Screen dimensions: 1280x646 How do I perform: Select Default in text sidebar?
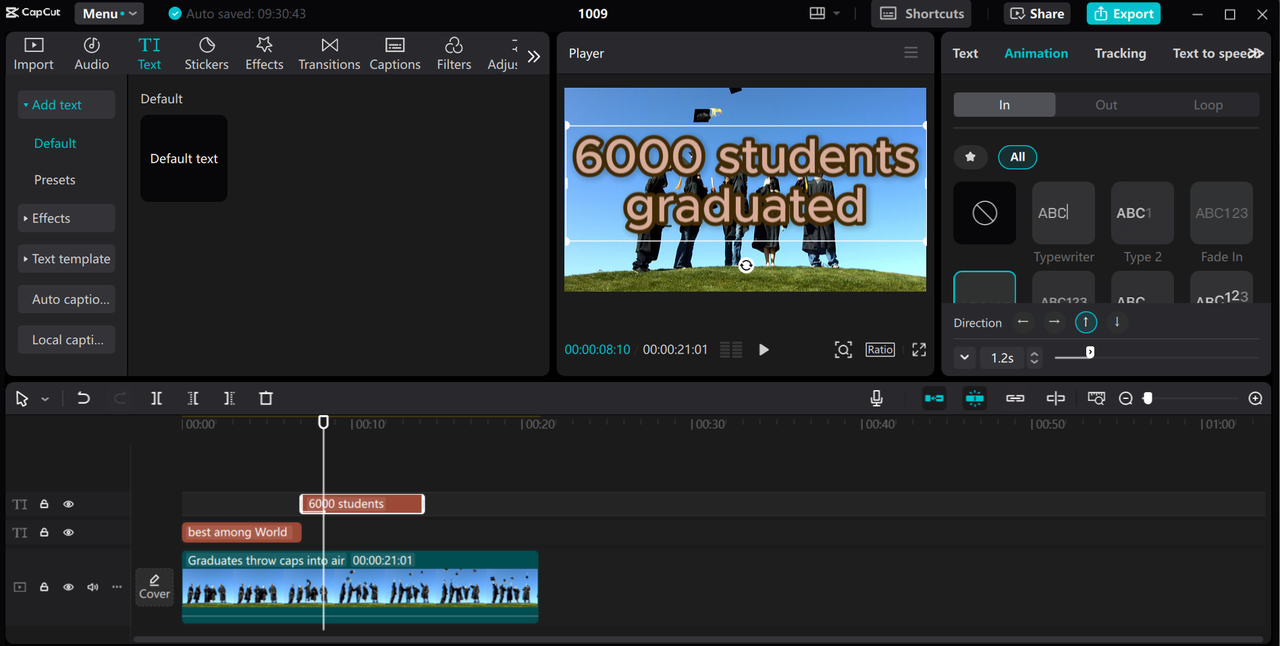pyautogui.click(x=55, y=143)
